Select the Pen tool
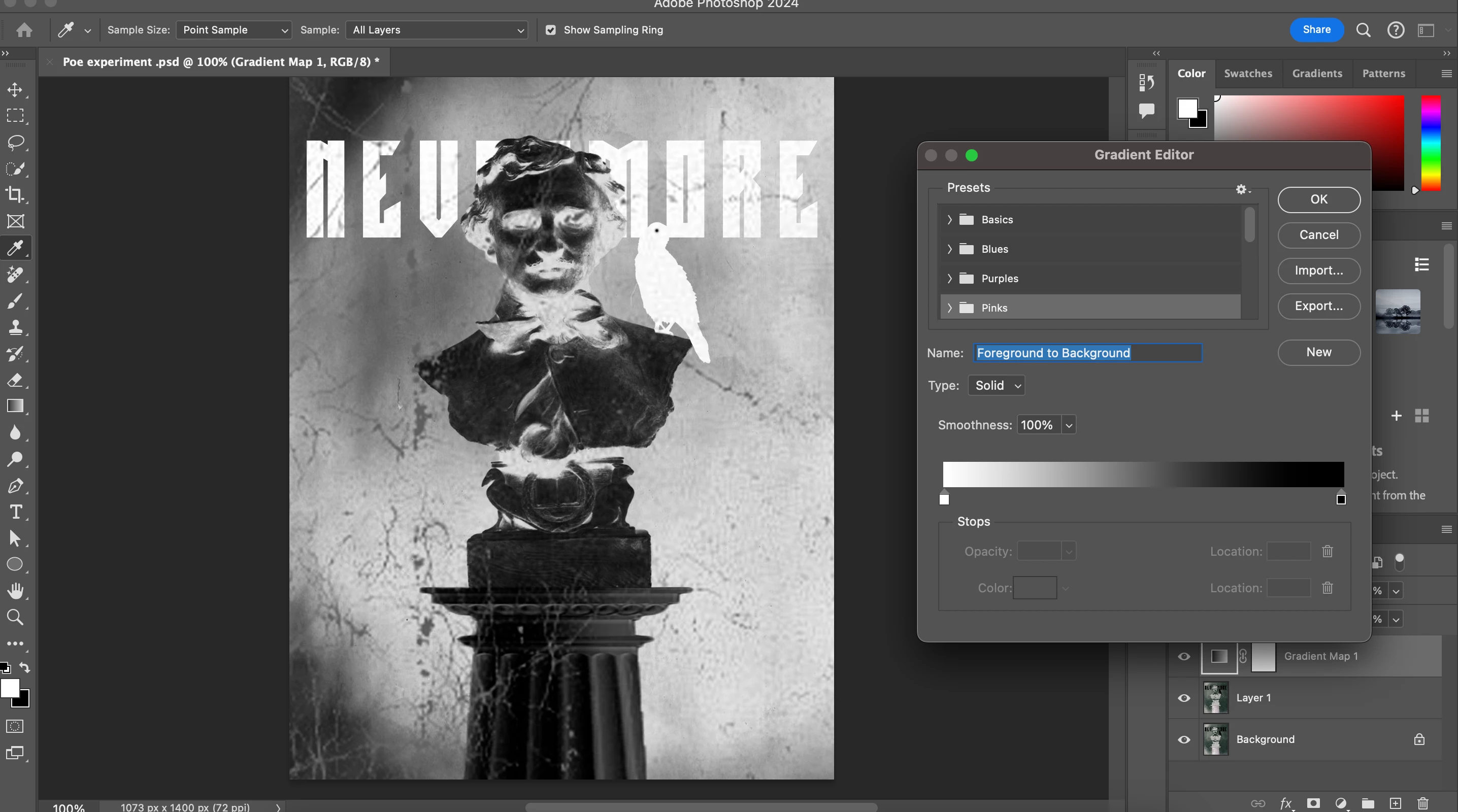Image resolution: width=1458 pixels, height=812 pixels. (15, 486)
